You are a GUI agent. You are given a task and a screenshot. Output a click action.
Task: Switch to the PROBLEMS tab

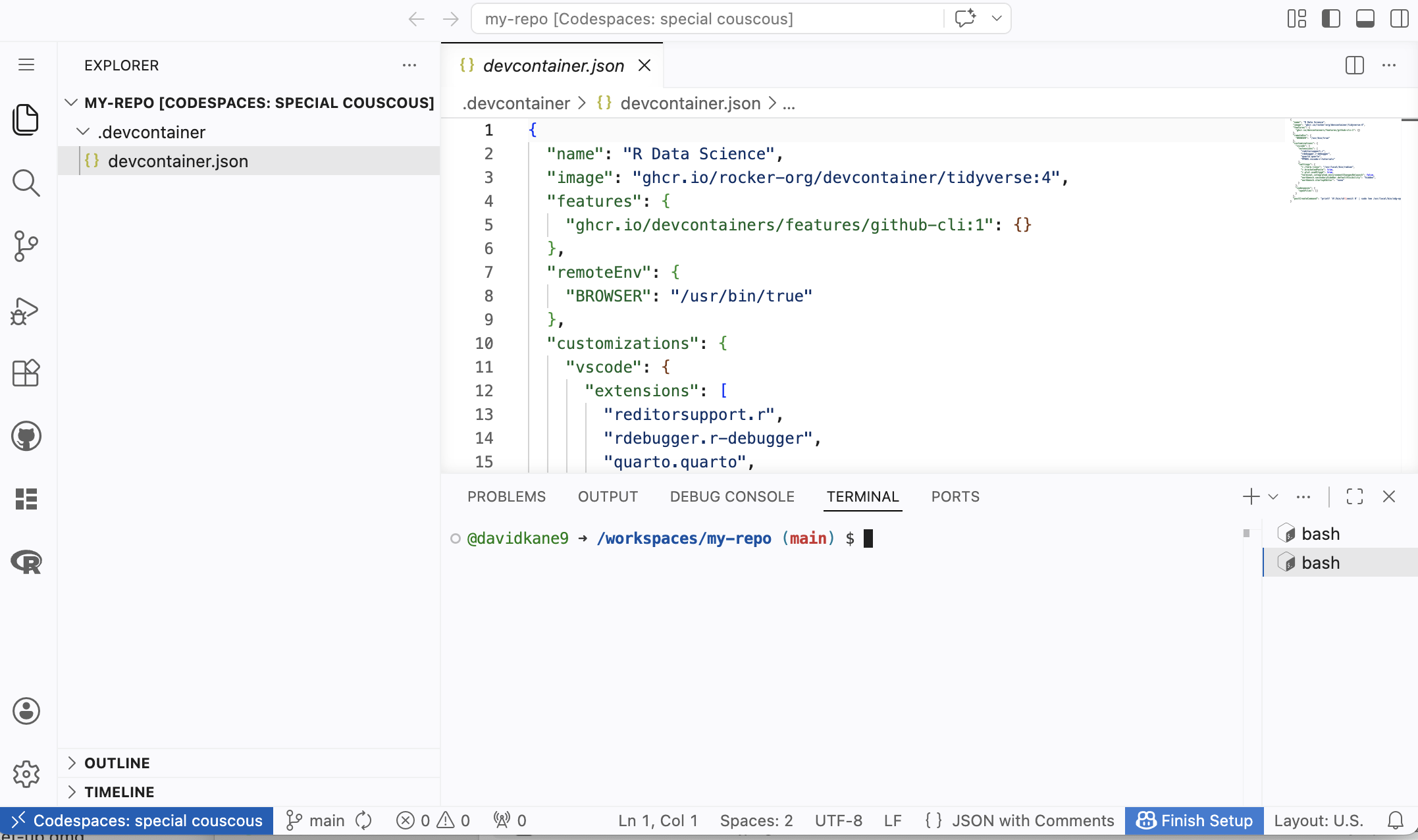coord(506,496)
